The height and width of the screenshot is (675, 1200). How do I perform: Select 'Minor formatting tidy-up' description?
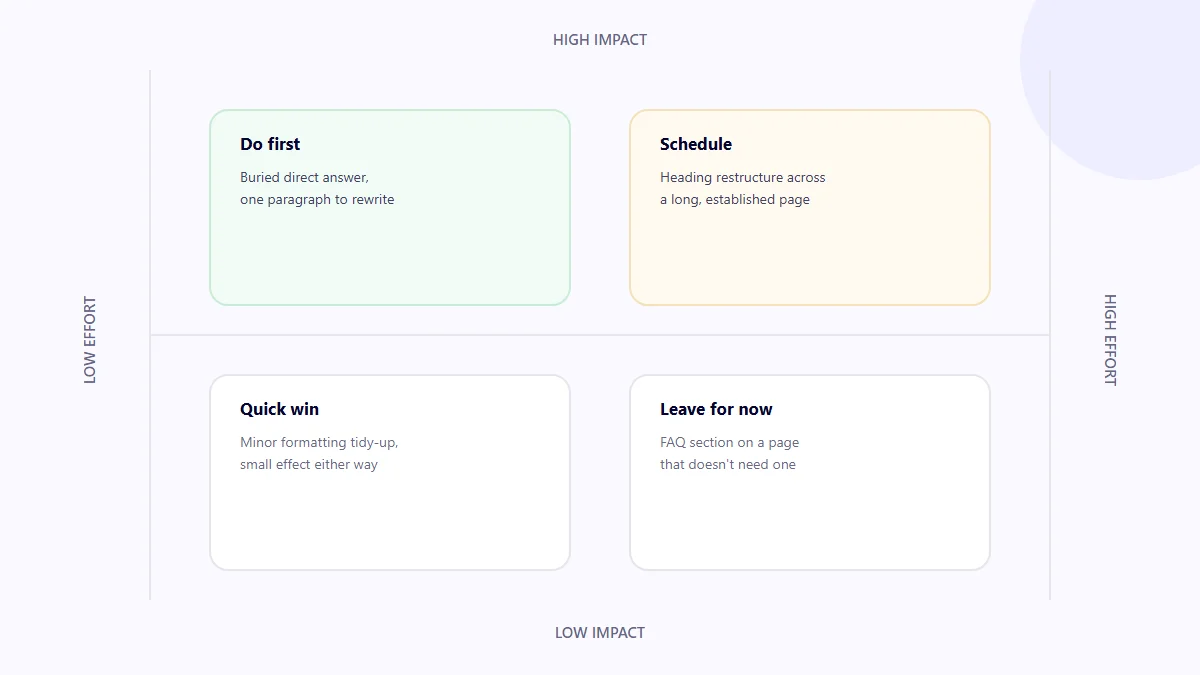(x=319, y=442)
